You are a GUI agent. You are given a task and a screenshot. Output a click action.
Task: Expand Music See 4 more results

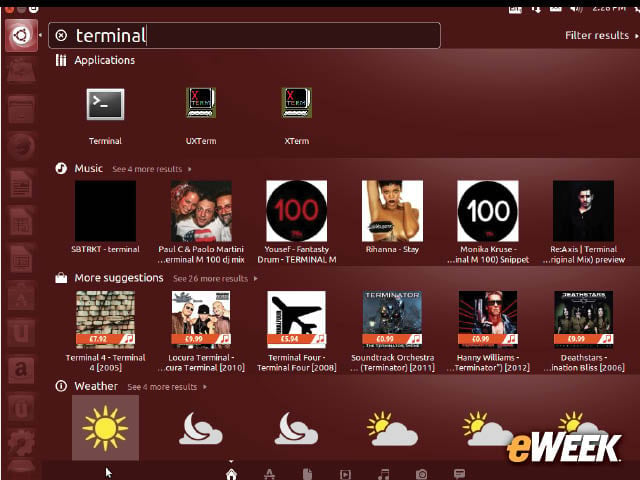151,169
